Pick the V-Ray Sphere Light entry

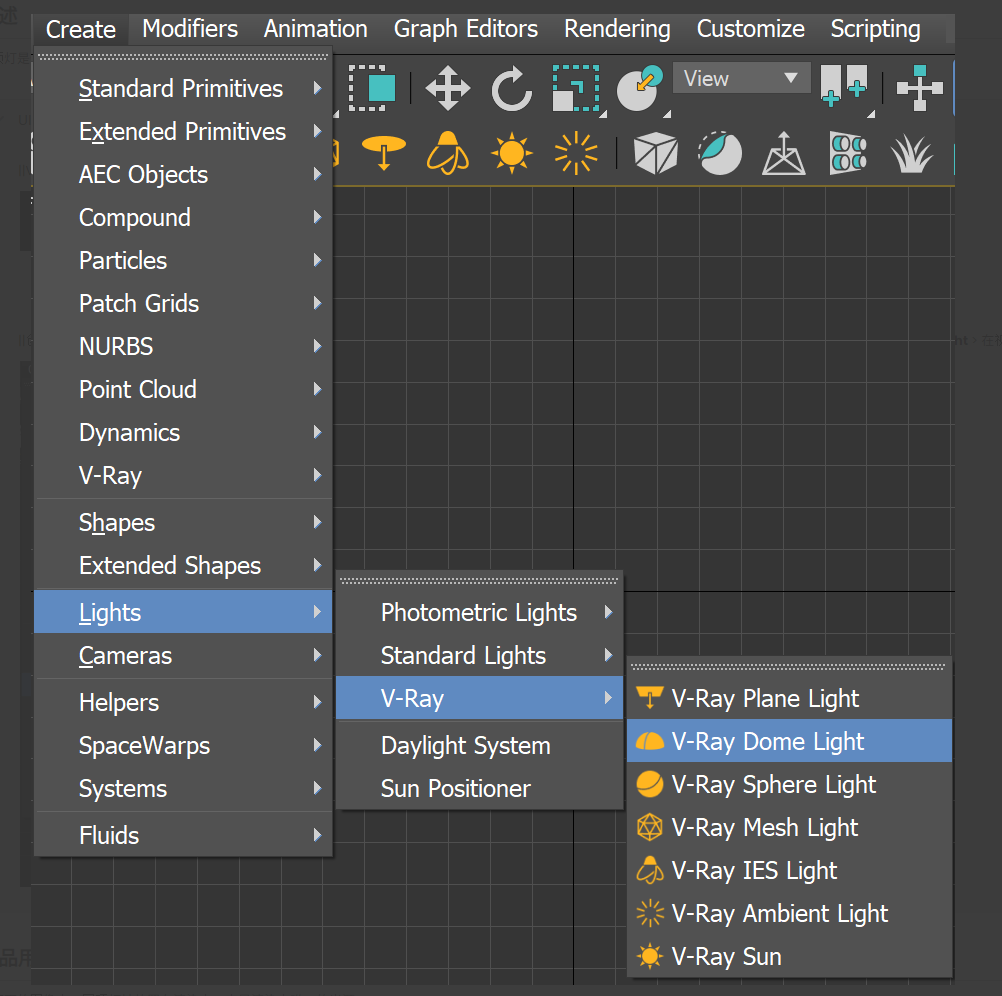pos(789,784)
